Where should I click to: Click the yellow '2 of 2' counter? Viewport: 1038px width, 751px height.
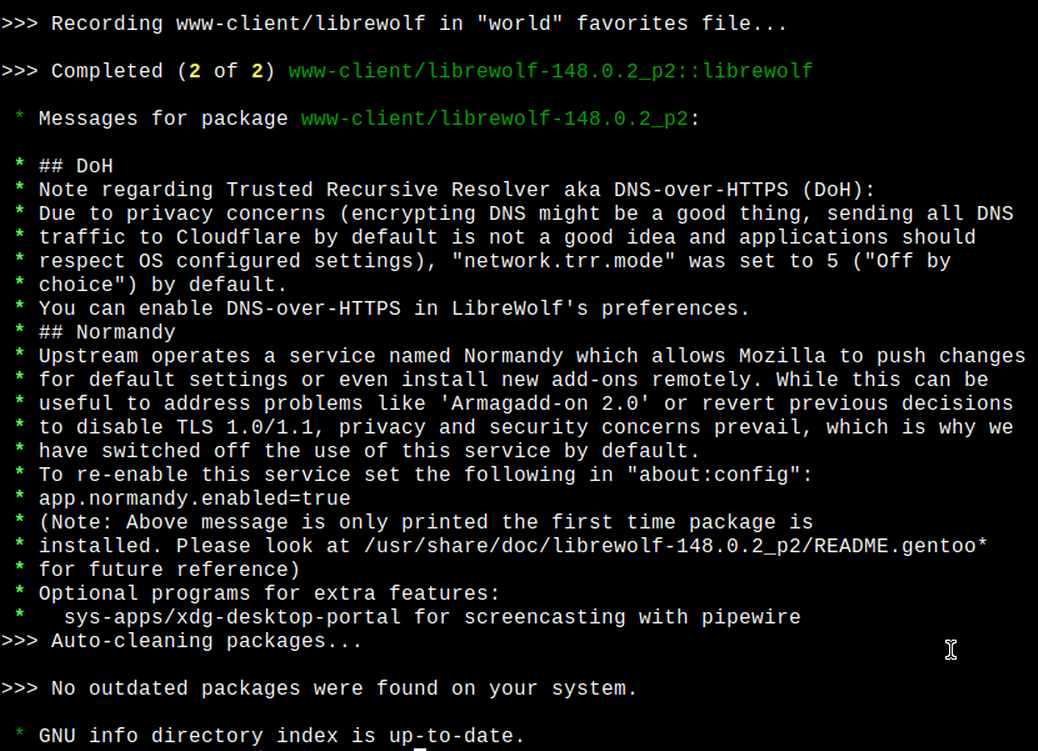(x=226, y=71)
